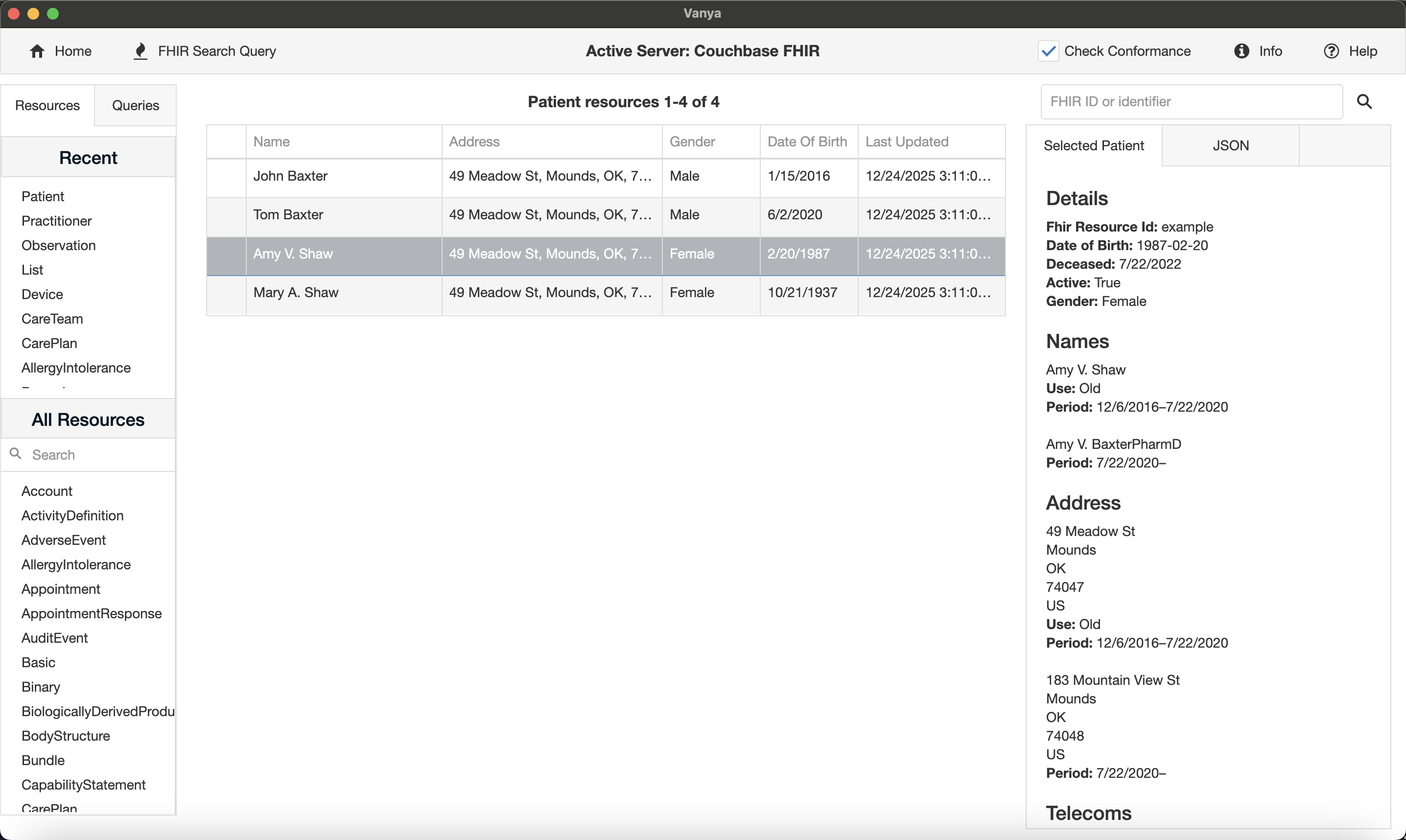1406x840 pixels.
Task: Click the magnifier search button for FHIR ID
Action: click(1364, 102)
